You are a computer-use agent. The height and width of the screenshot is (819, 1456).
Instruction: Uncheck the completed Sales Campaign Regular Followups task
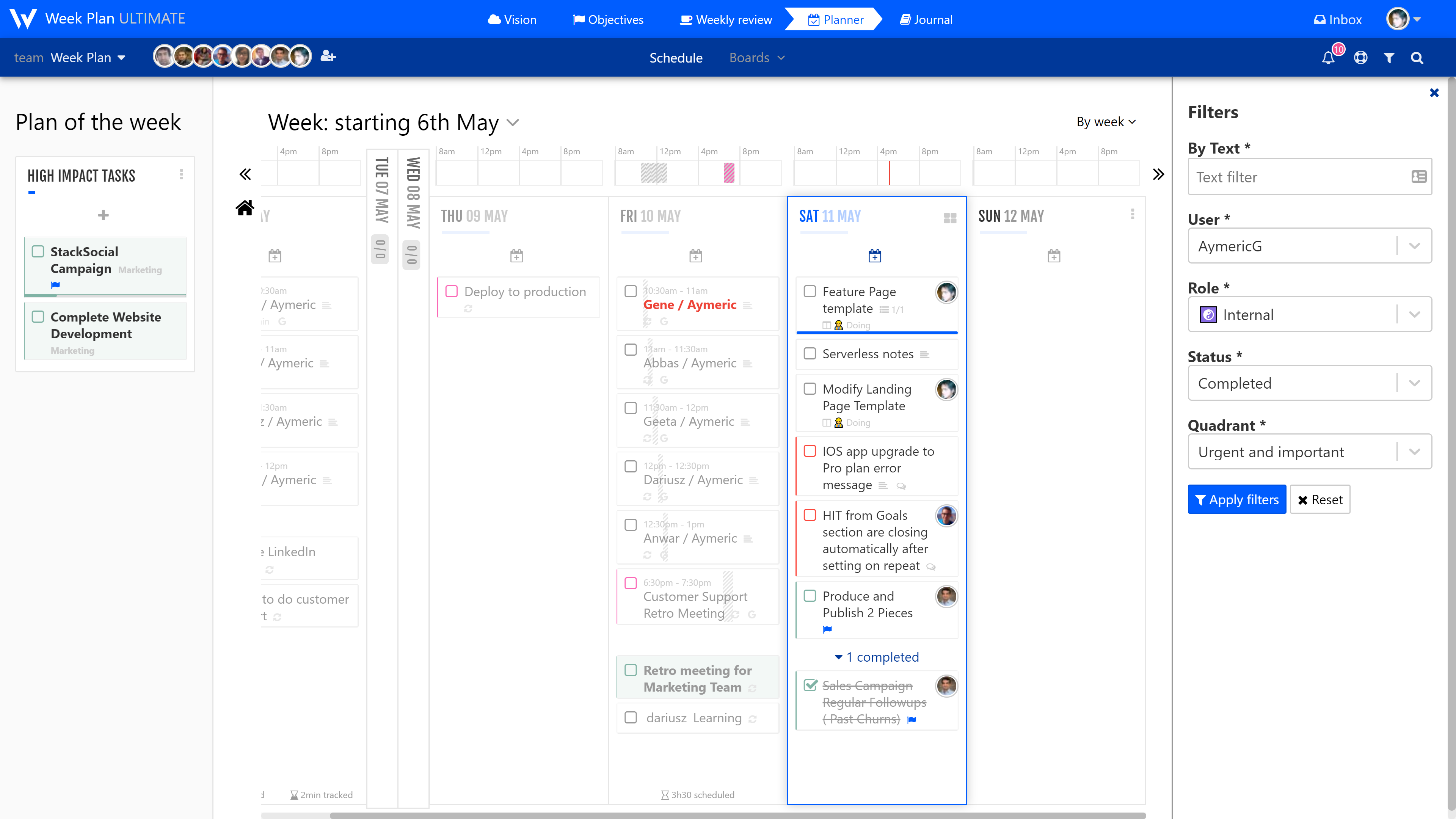[811, 685]
